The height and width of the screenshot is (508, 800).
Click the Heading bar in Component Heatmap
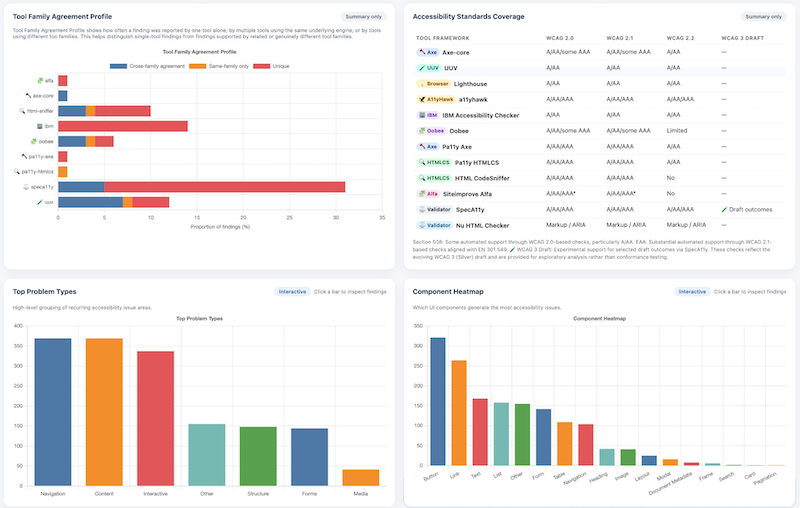[x=607, y=457]
